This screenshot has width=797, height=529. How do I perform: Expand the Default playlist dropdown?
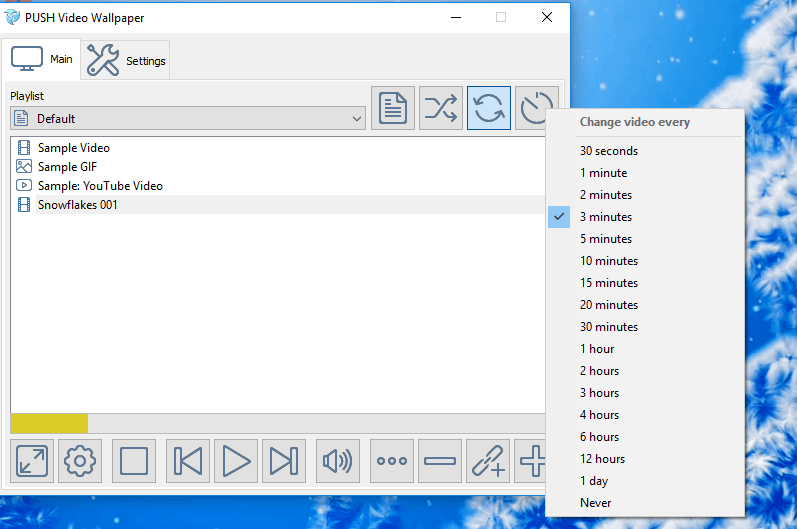(x=188, y=118)
